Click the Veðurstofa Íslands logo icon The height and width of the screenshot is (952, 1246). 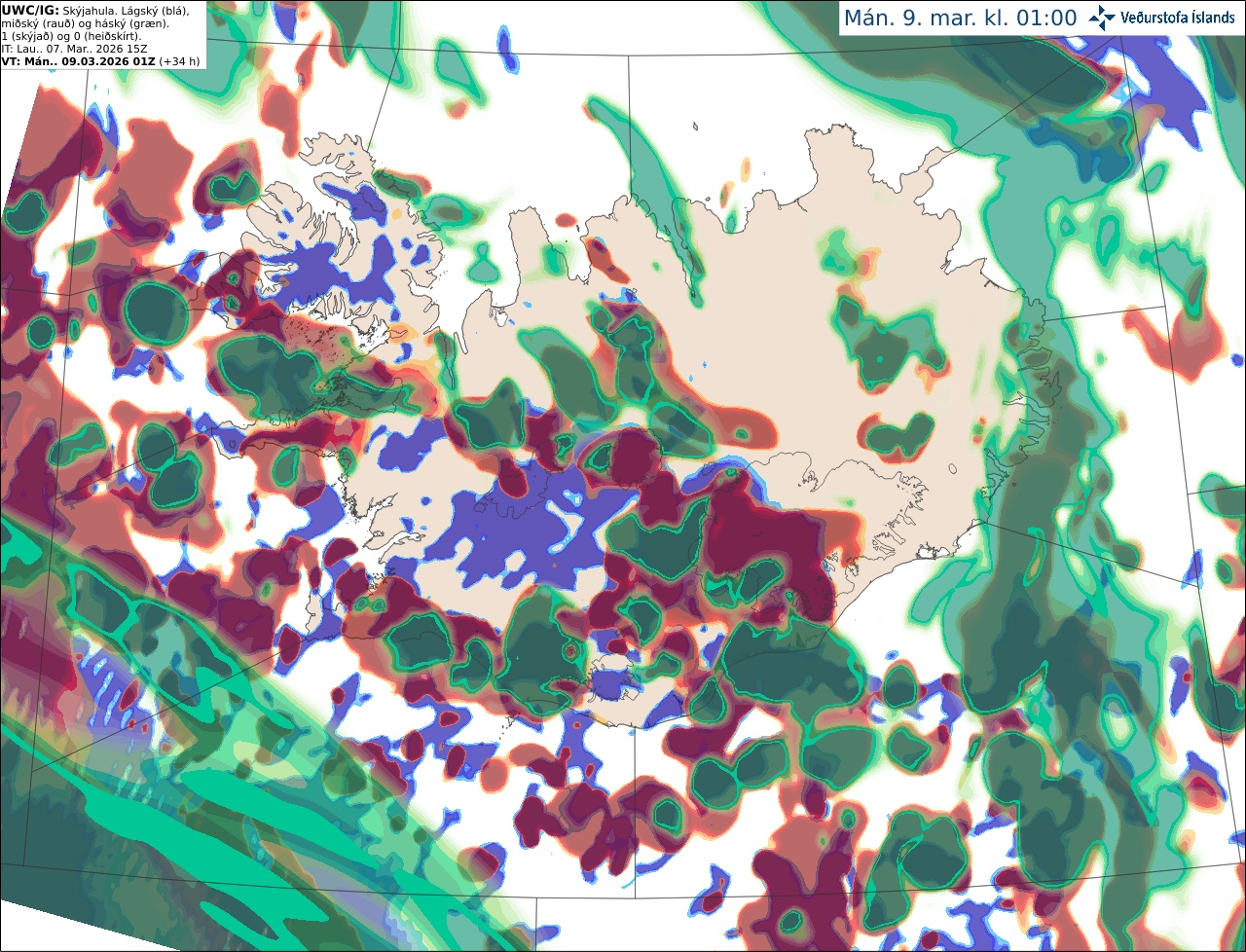(x=1102, y=18)
